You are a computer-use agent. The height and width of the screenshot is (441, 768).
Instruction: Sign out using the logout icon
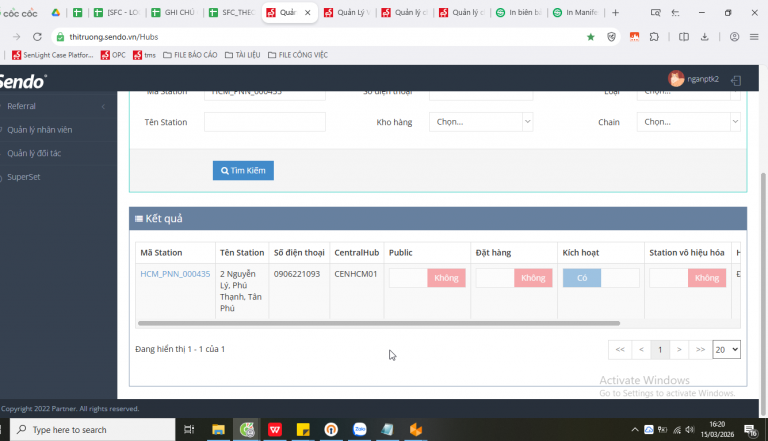(x=736, y=80)
